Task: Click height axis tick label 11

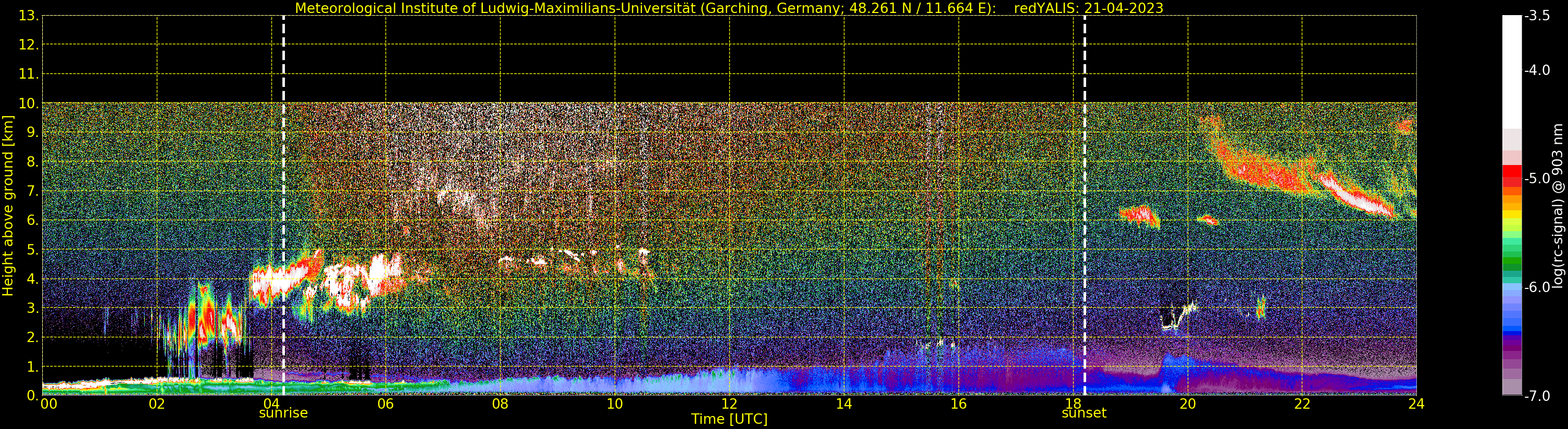Action: point(28,74)
